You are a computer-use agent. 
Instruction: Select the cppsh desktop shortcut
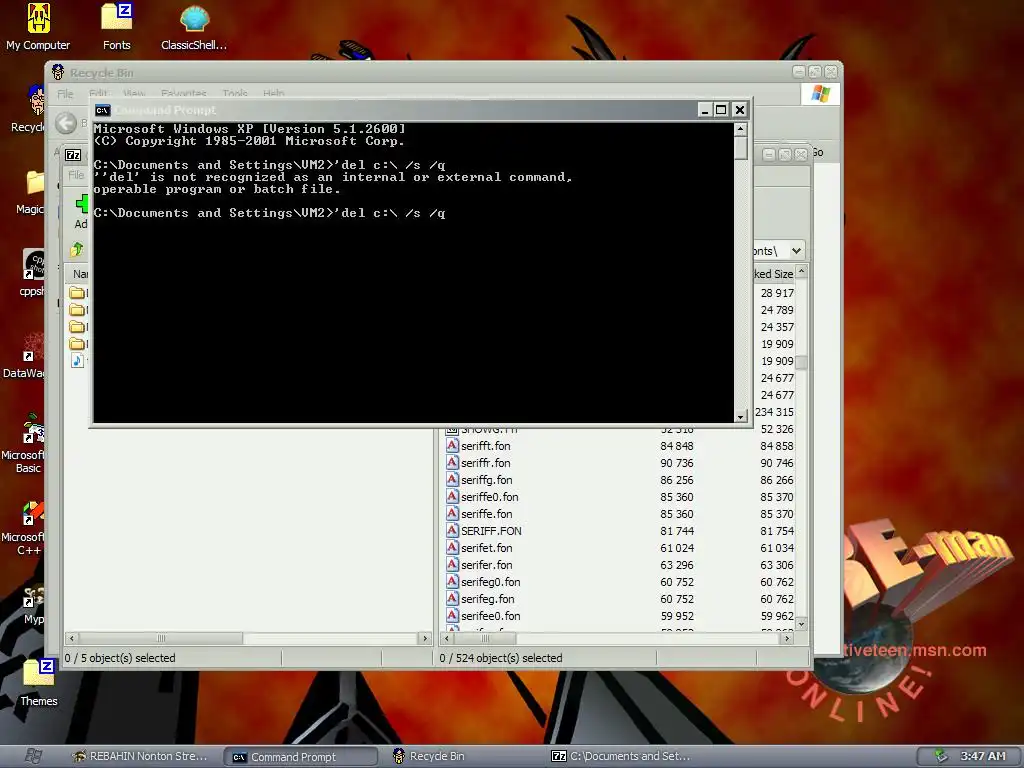pos(31,273)
